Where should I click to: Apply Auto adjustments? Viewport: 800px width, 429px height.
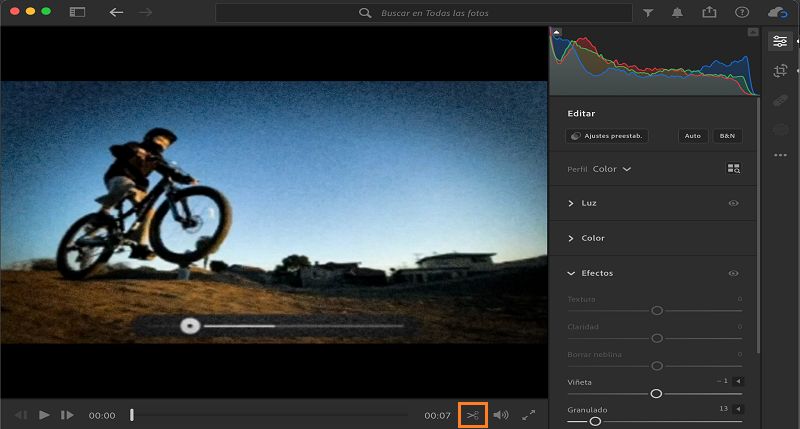[692, 136]
